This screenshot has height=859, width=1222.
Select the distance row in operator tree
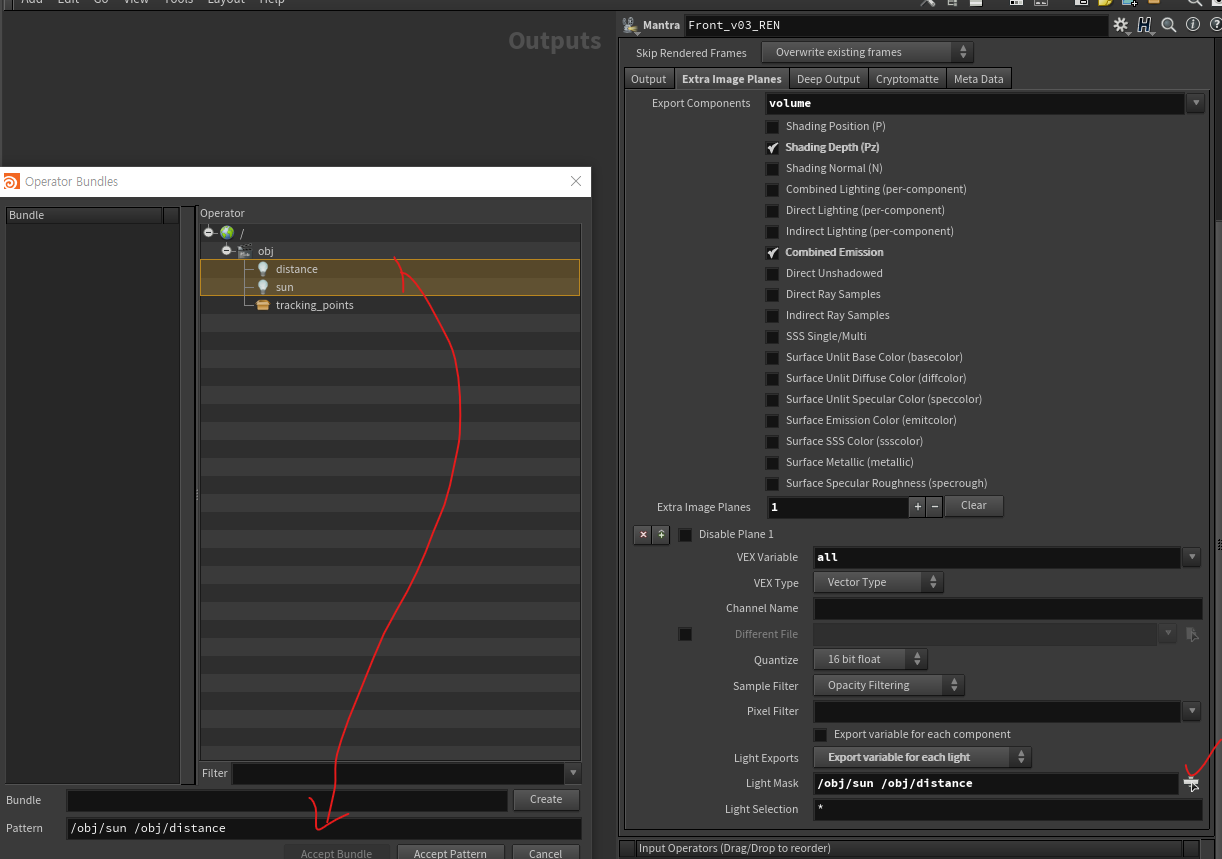click(x=390, y=269)
